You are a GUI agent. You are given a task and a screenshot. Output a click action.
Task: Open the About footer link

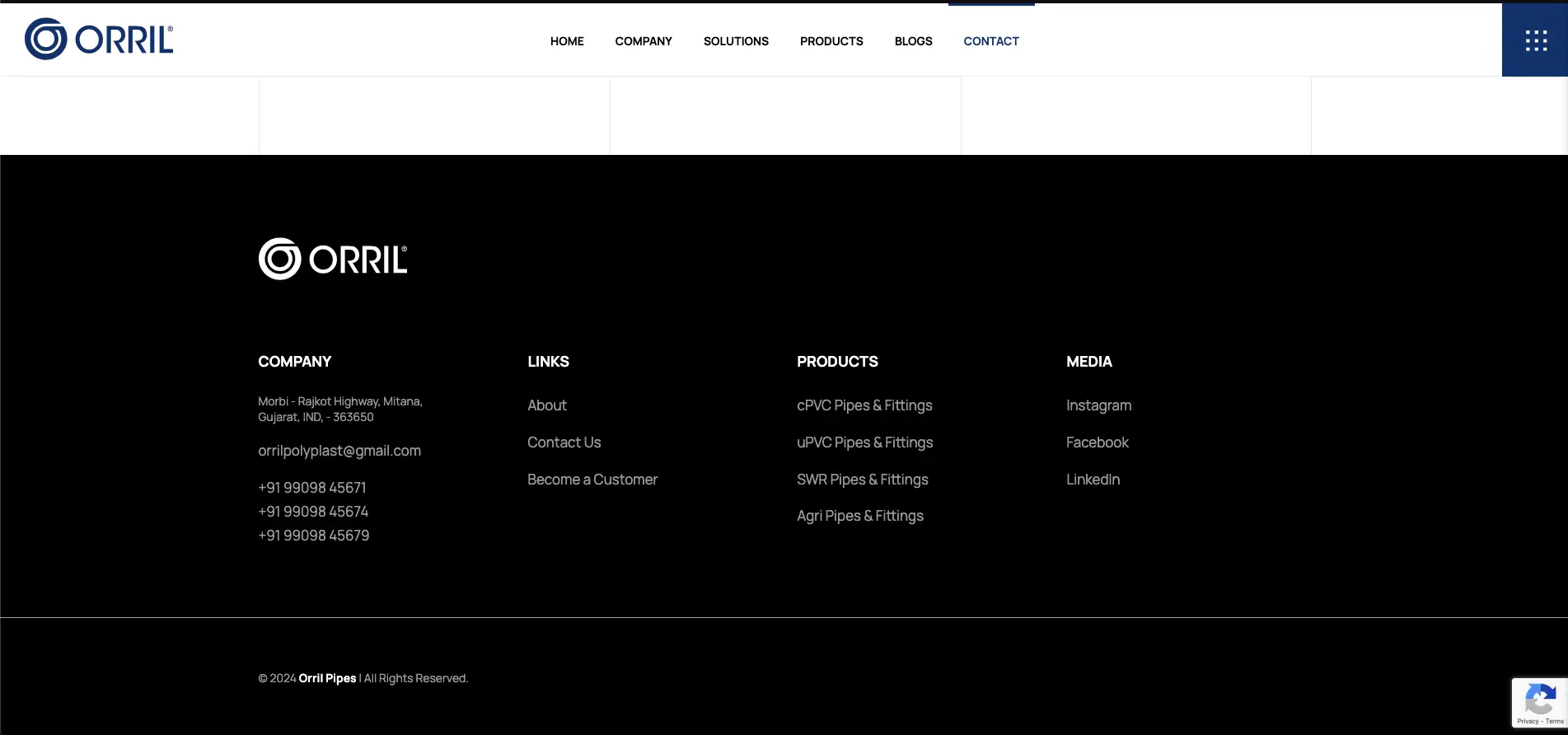click(x=547, y=405)
